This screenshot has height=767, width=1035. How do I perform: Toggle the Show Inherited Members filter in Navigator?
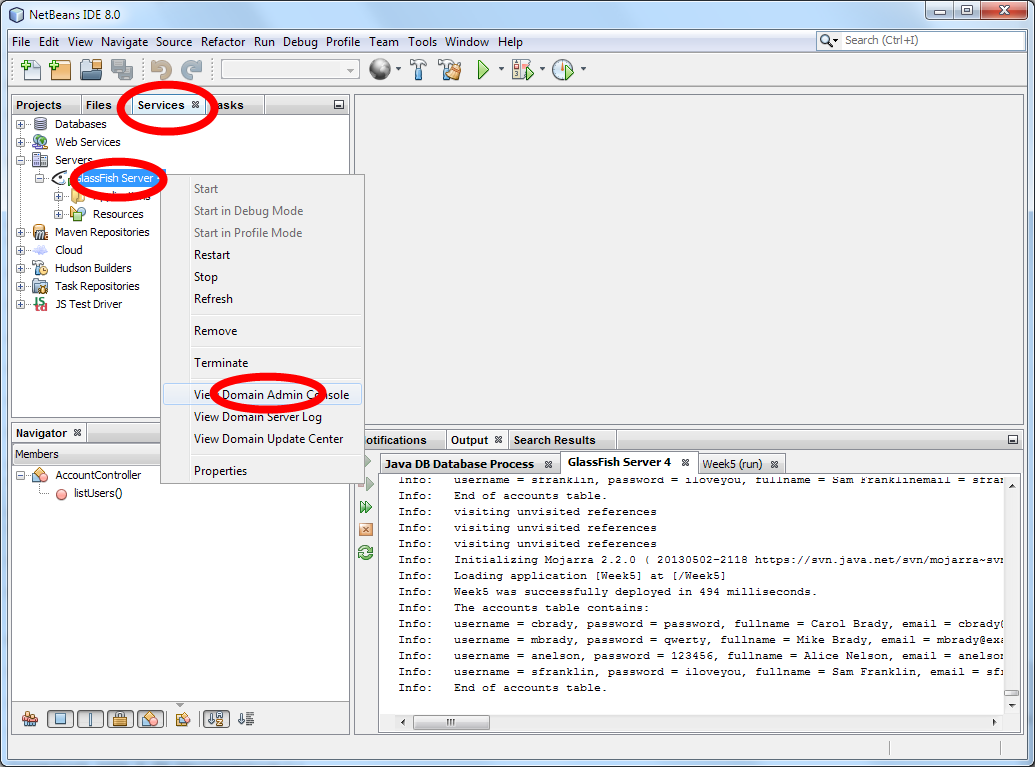click(30, 719)
